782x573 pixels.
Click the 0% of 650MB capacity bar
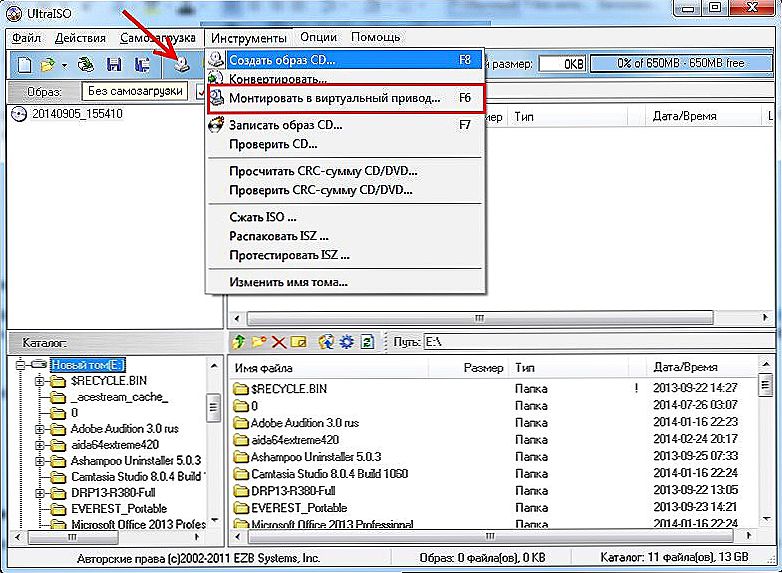point(681,64)
